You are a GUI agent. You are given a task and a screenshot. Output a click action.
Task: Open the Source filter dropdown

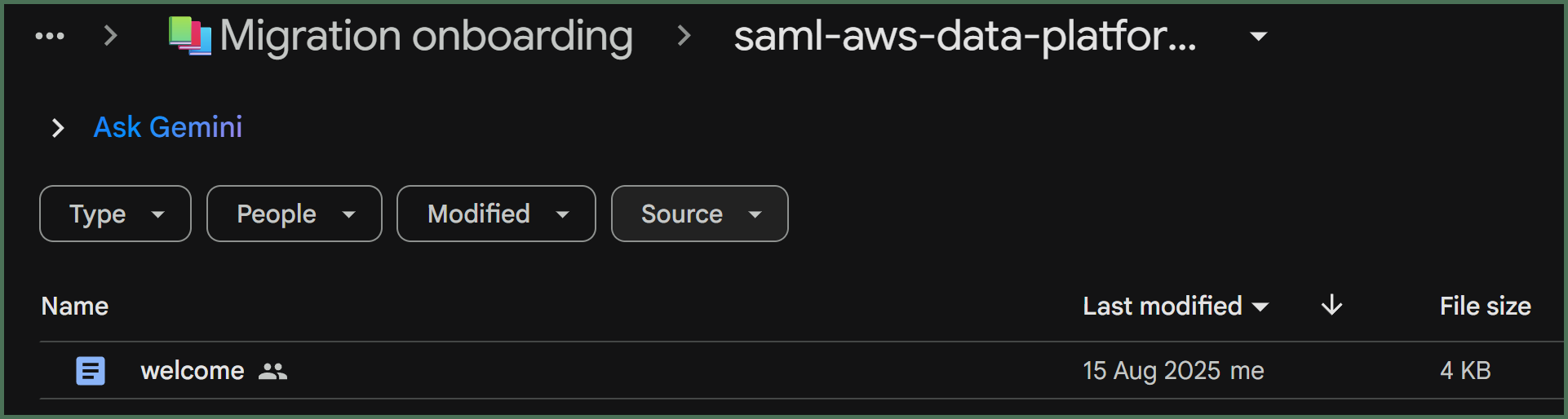700,214
